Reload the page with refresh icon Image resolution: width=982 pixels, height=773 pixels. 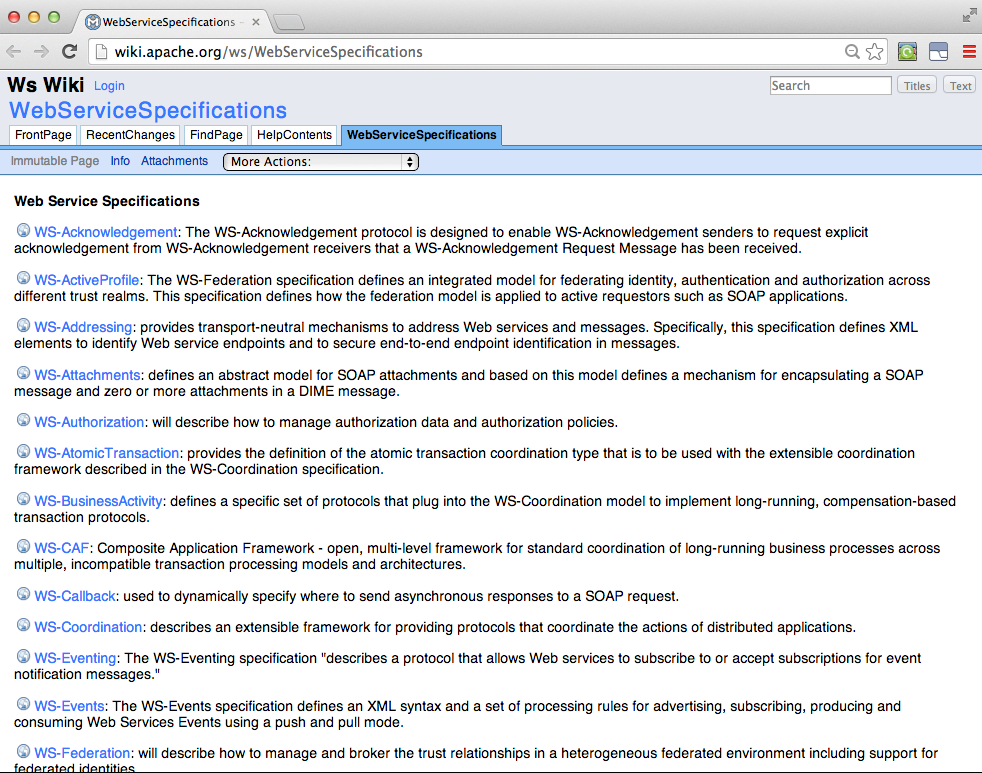(x=70, y=51)
